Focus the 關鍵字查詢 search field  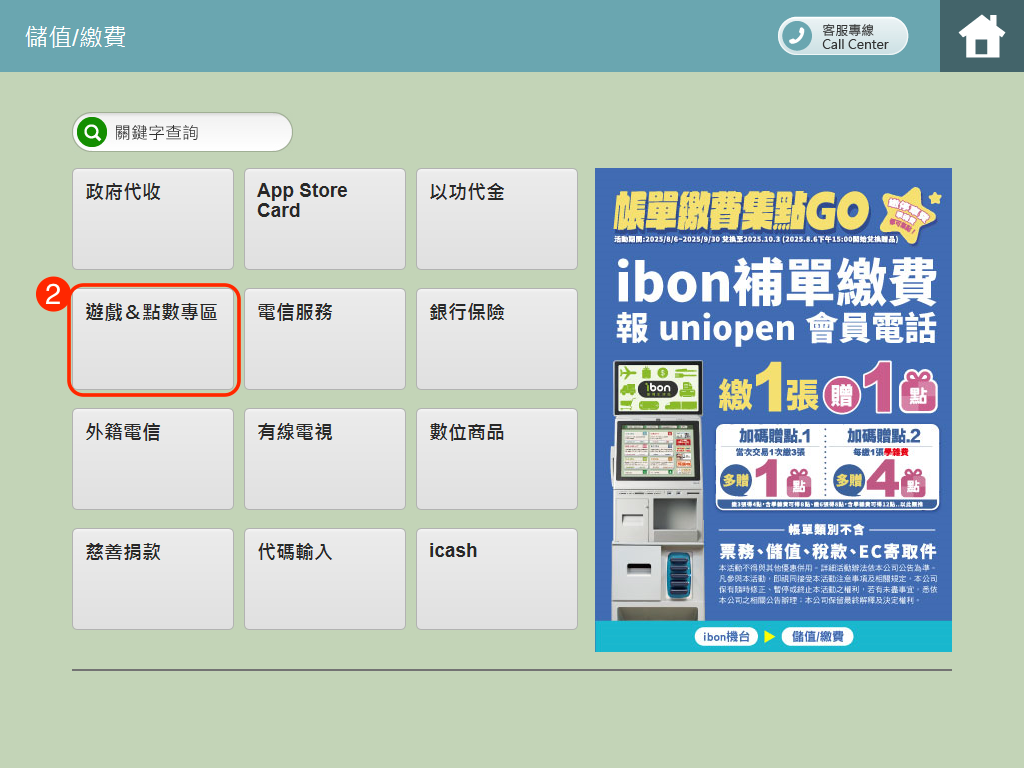pos(182,132)
